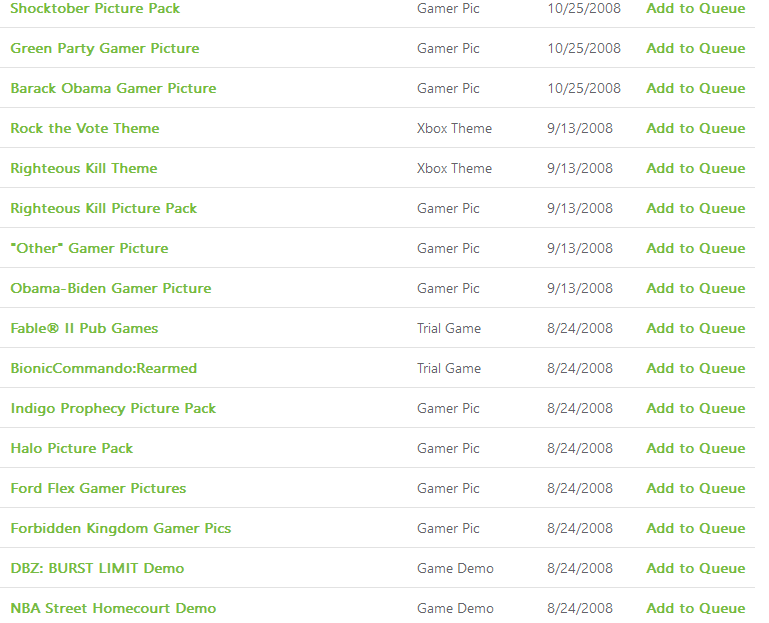Add Halo Picture Pack to queue
The image size is (769, 623).
pyautogui.click(x=695, y=448)
